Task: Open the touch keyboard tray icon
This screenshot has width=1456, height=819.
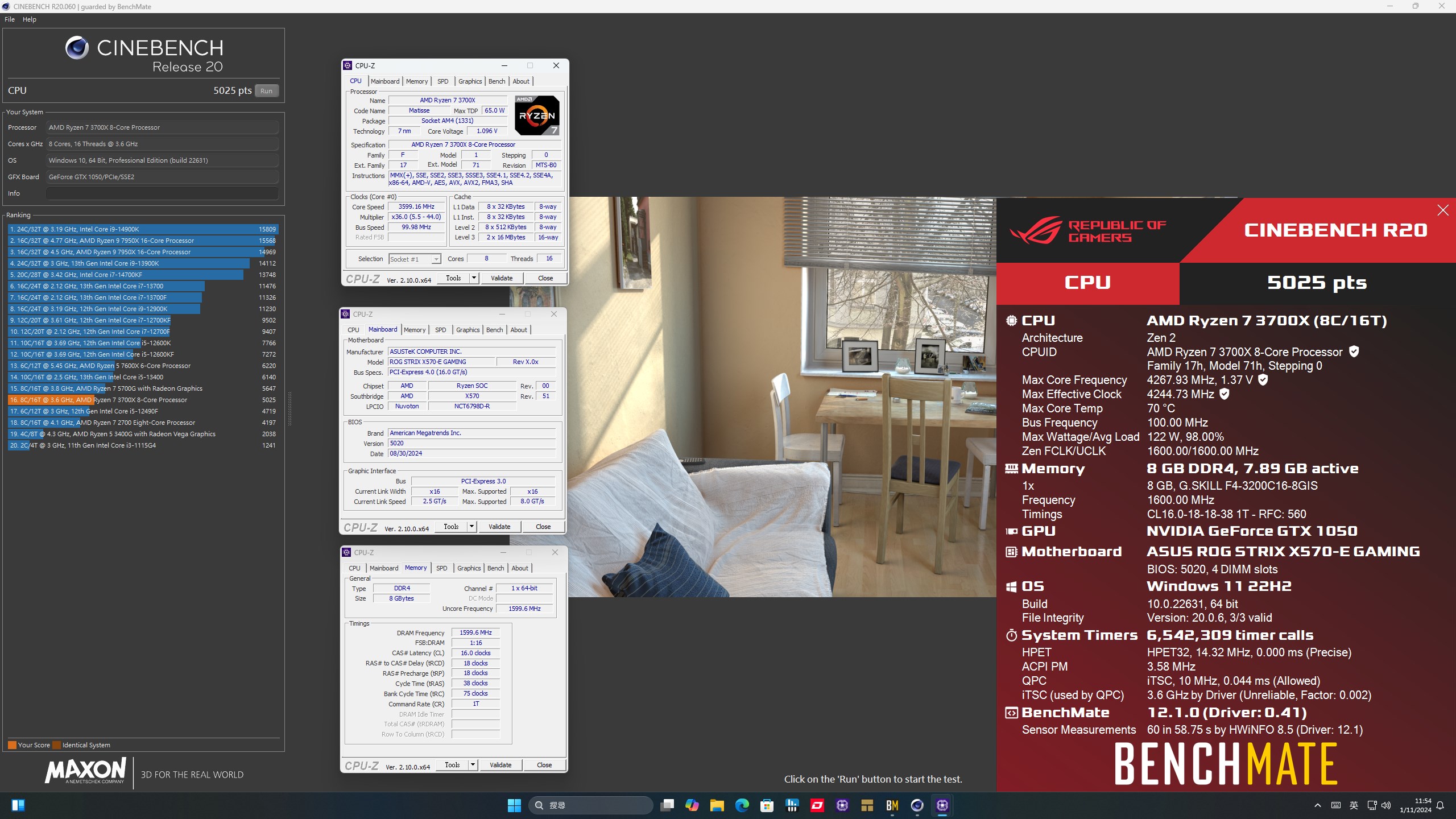Action: click(x=1336, y=805)
